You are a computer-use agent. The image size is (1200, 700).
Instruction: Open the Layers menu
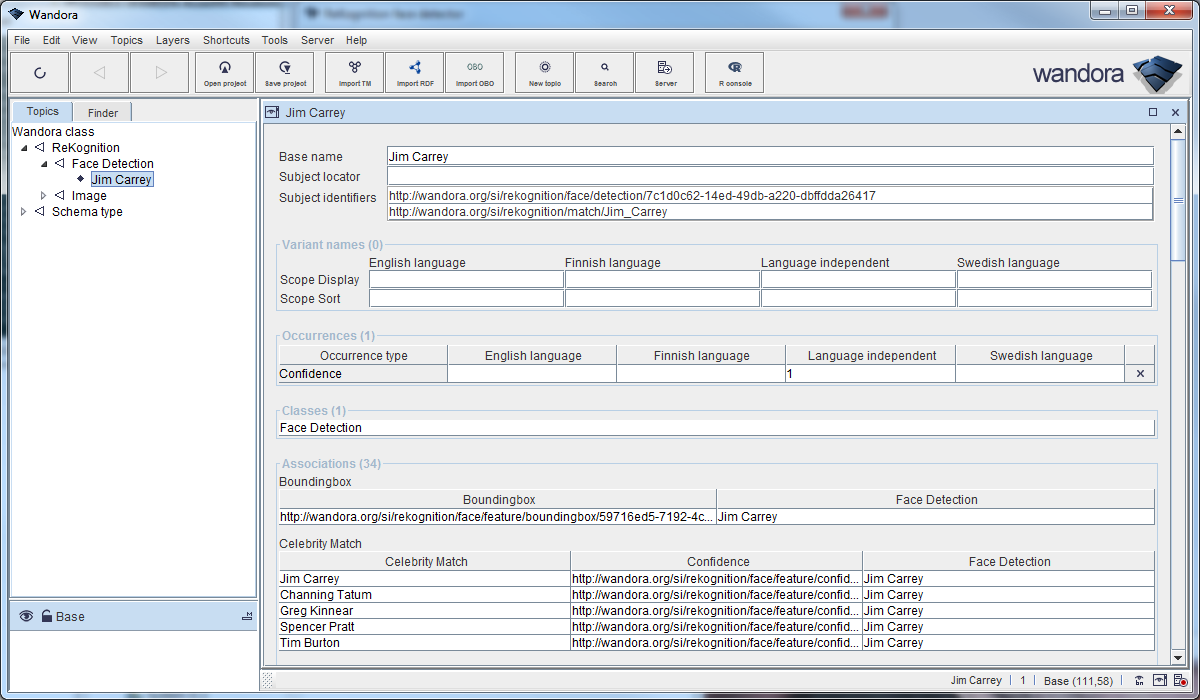point(172,40)
